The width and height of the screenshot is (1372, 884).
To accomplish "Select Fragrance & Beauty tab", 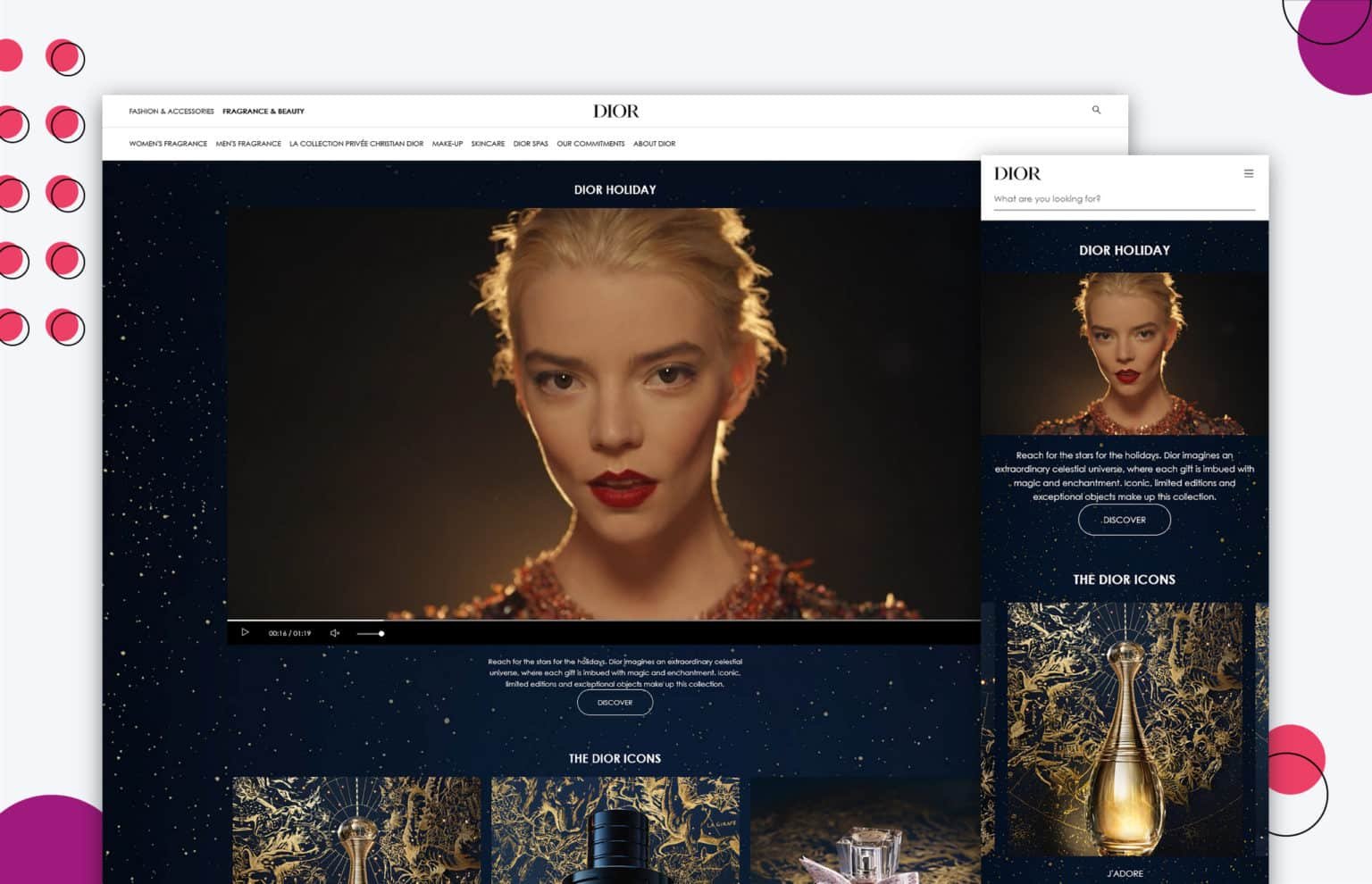I will tap(264, 112).
